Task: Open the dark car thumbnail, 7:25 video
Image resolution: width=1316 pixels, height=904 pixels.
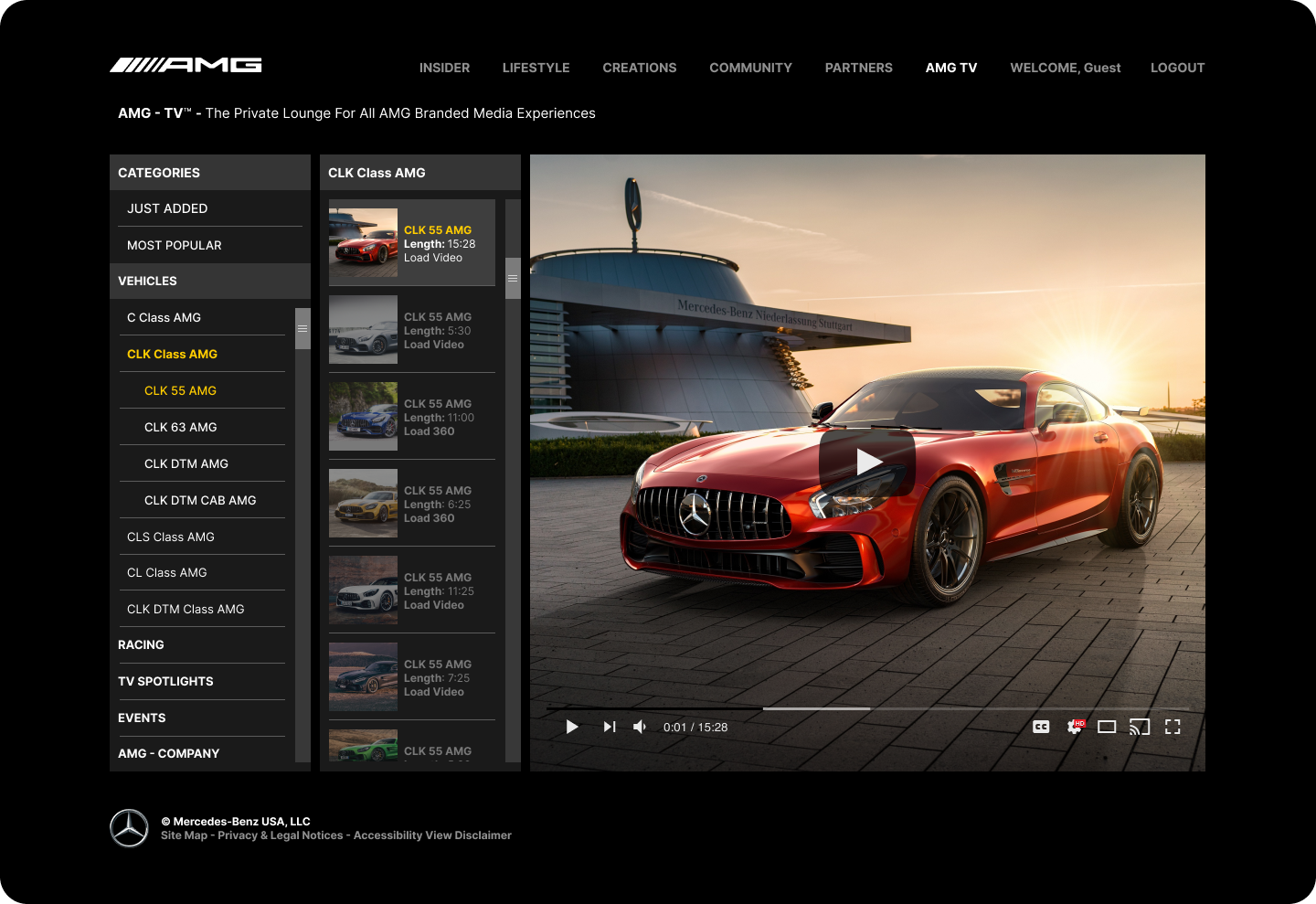Action: pyautogui.click(x=364, y=677)
